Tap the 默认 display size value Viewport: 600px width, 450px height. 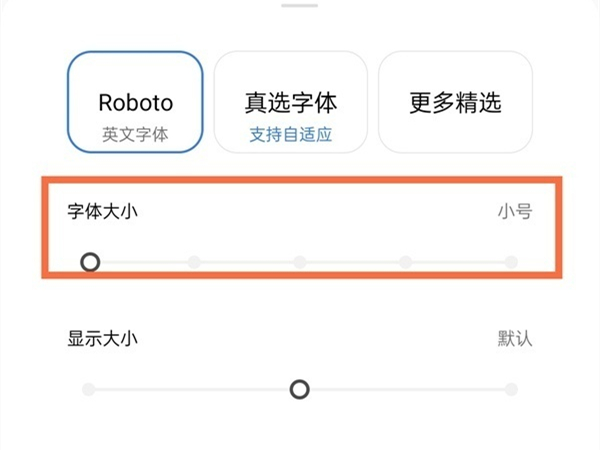click(x=515, y=338)
